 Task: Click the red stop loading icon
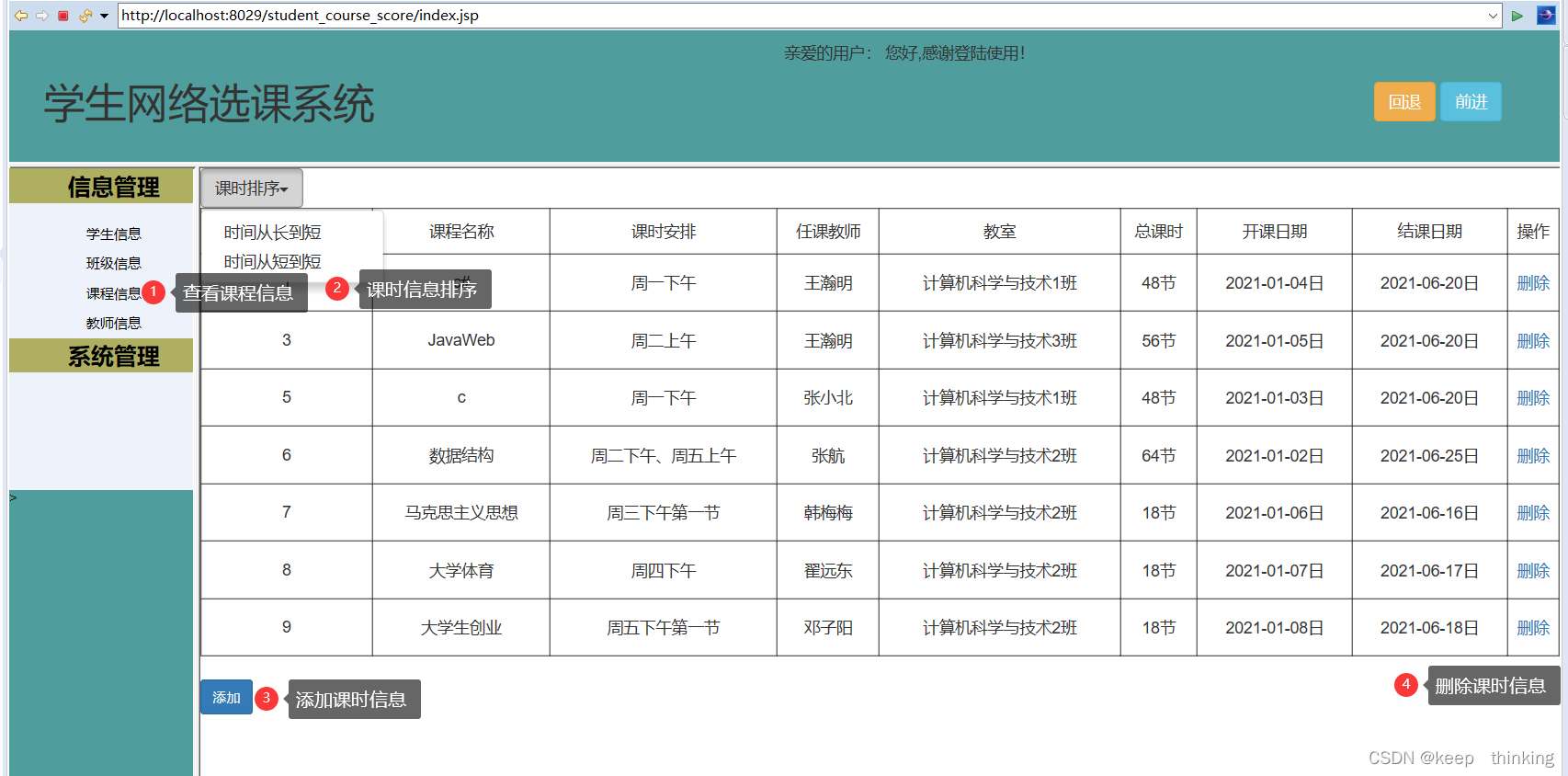click(x=63, y=16)
